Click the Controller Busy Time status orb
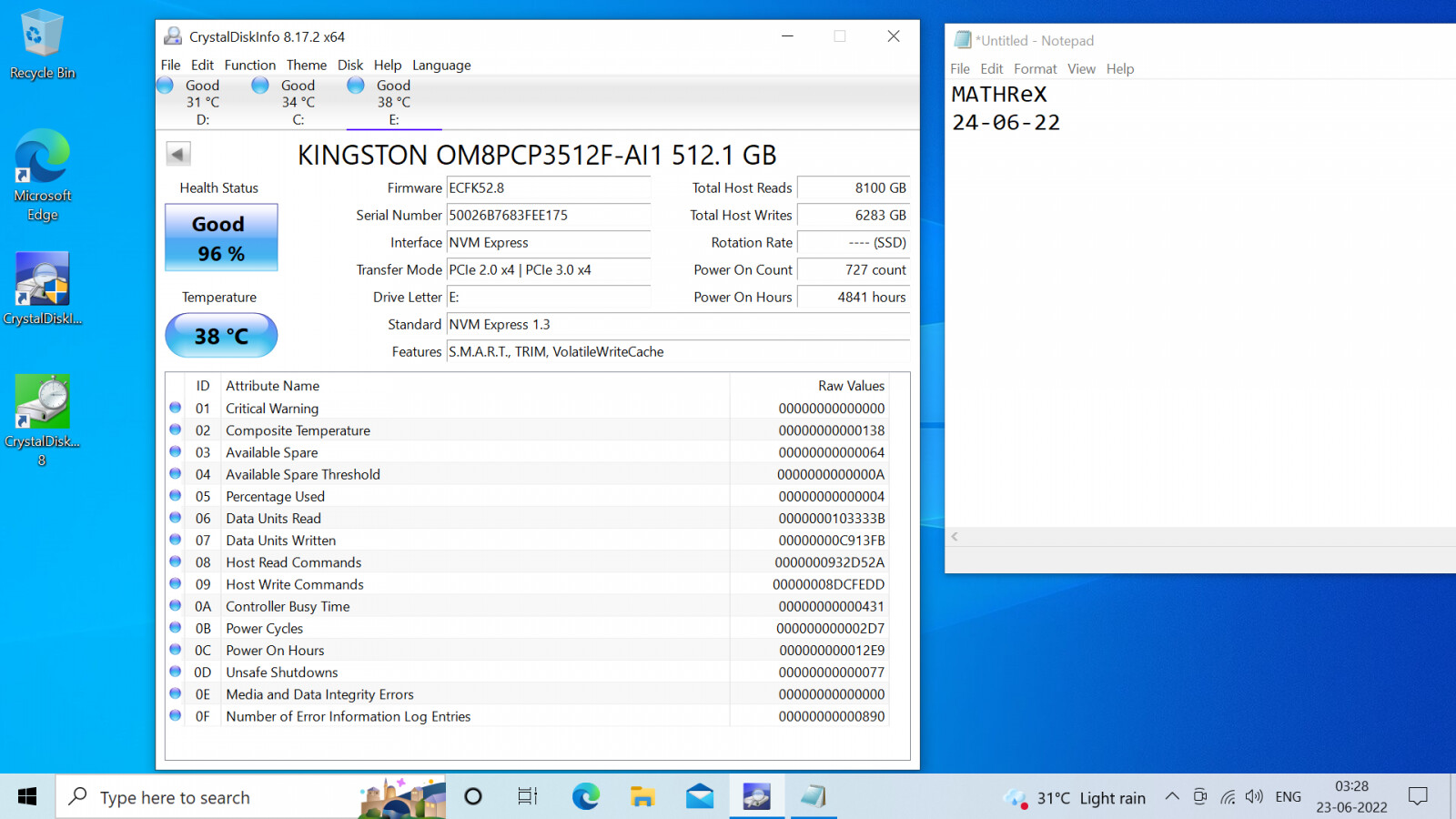This screenshot has width=1456, height=819. [176, 605]
